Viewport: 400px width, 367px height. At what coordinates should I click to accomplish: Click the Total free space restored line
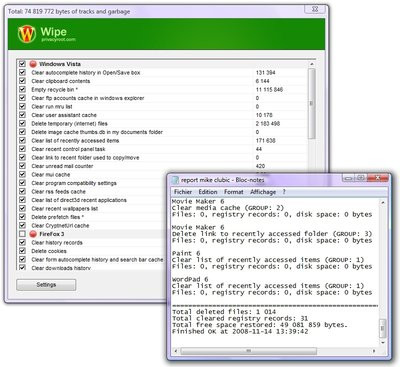pyautogui.click(x=260, y=325)
